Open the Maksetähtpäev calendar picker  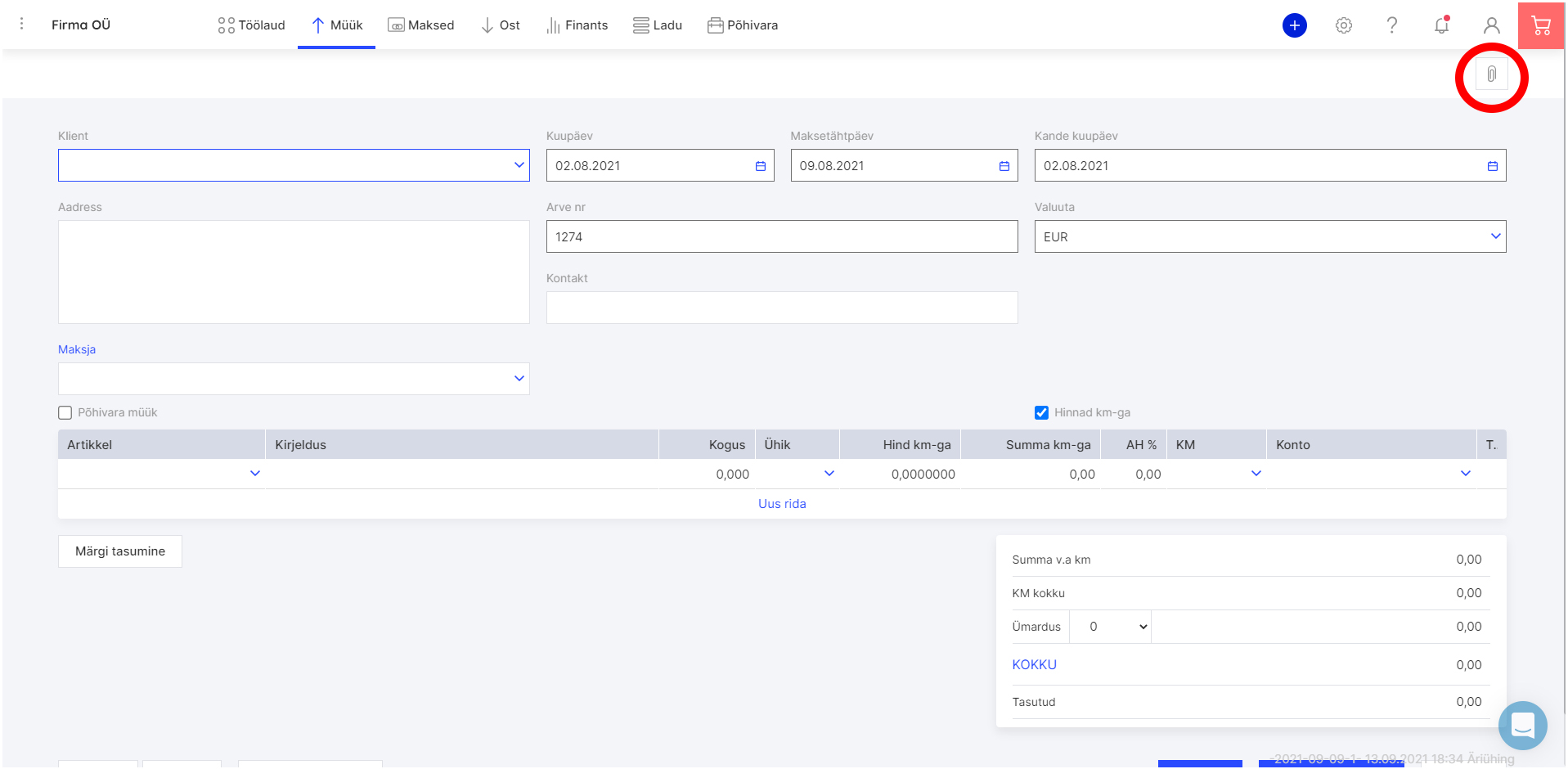tap(1004, 166)
